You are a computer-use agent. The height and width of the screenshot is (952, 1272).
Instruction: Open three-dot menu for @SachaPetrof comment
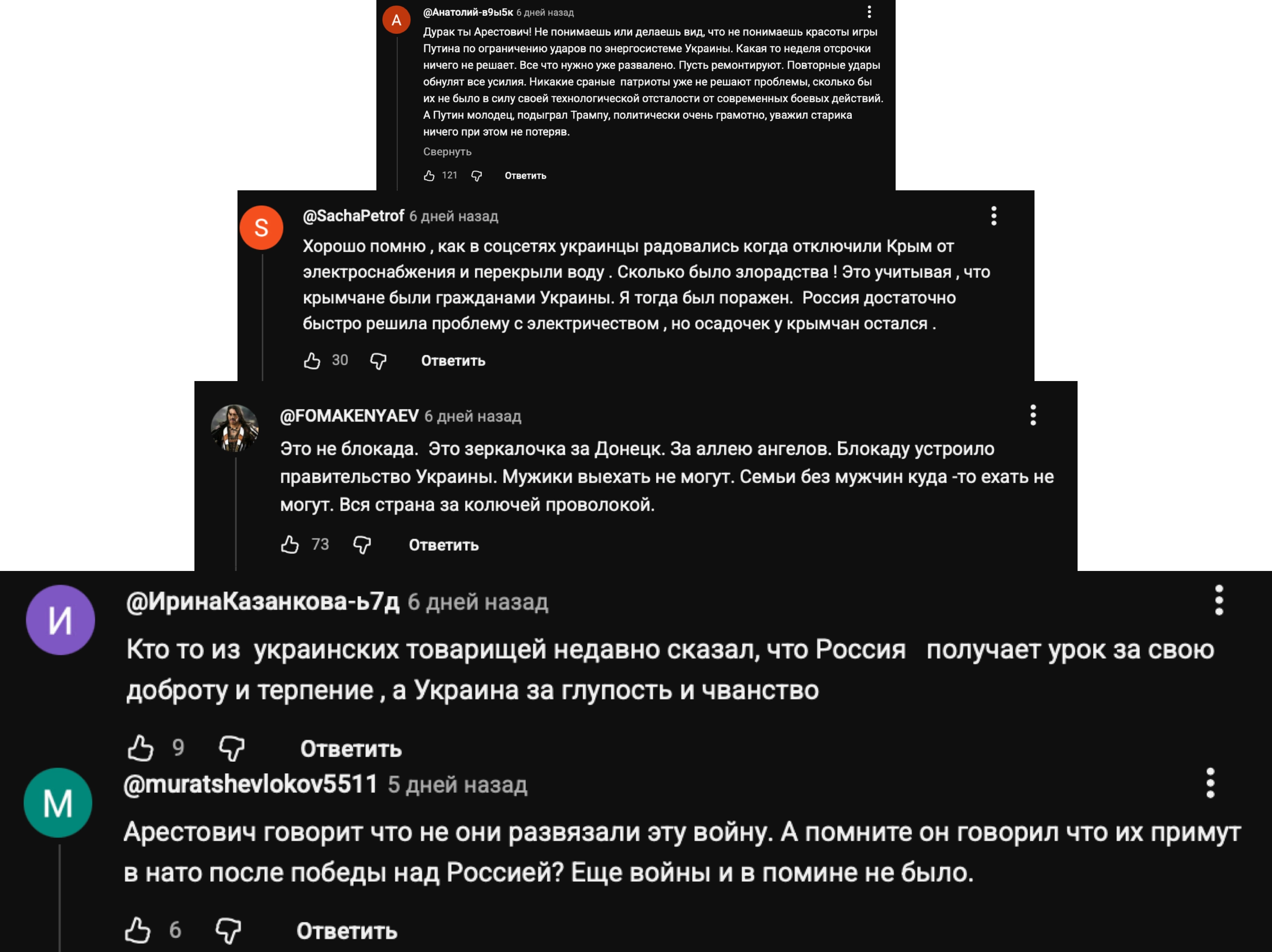click(994, 216)
